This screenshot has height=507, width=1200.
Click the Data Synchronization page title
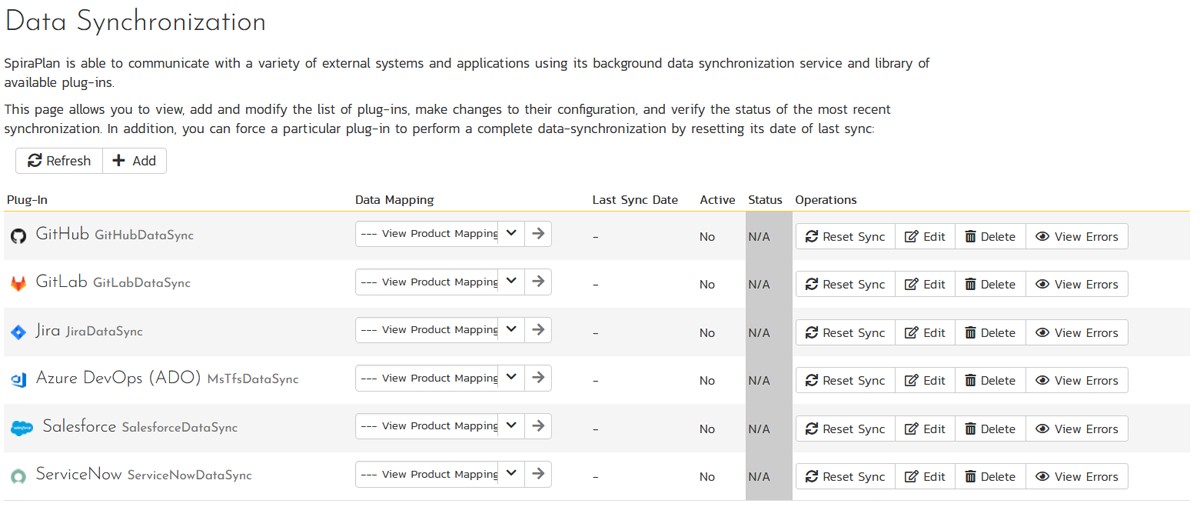135,22
